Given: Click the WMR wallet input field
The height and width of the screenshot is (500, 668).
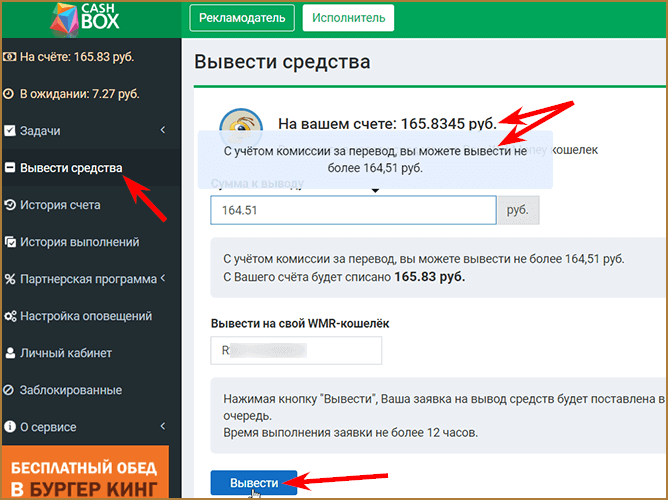Looking at the screenshot, I should [x=296, y=351].
